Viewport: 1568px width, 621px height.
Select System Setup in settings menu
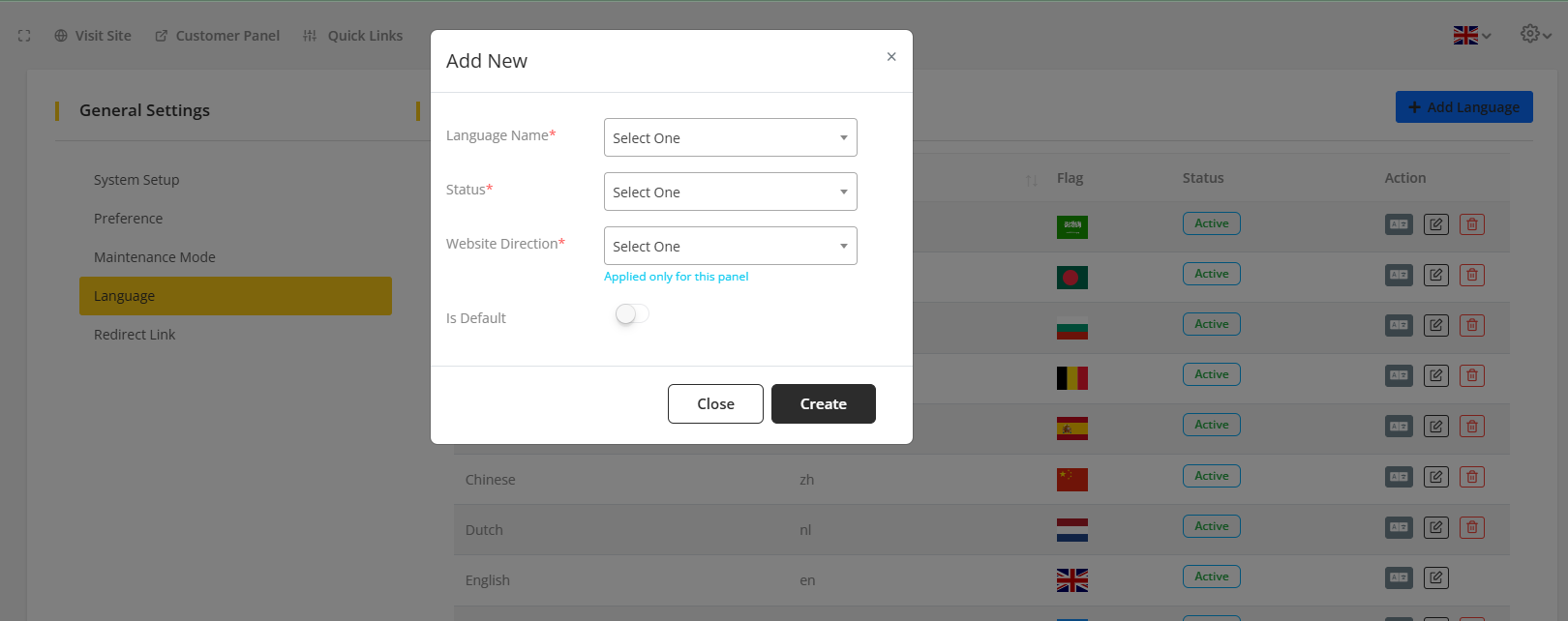136,180
